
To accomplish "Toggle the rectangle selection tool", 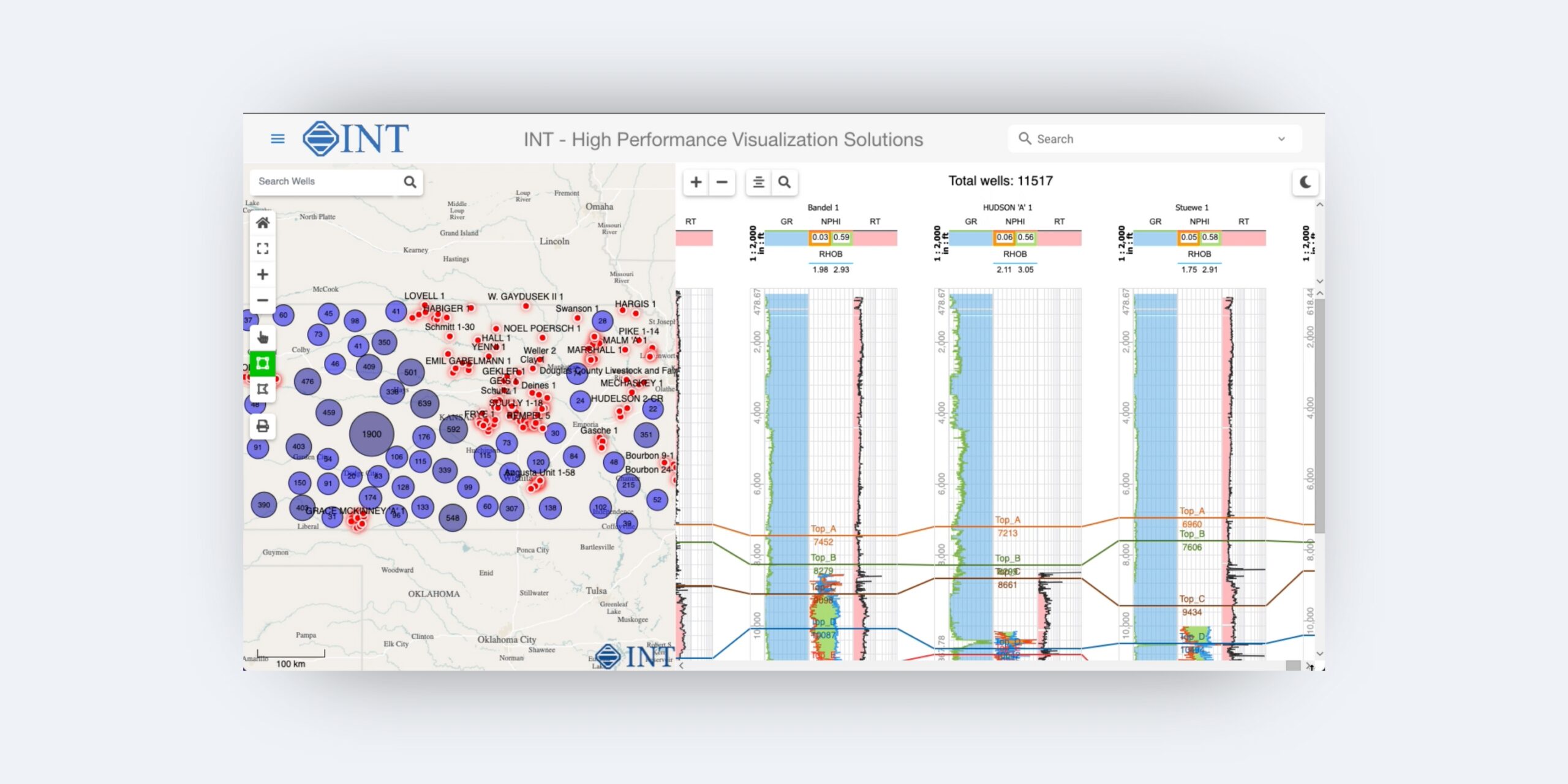I will (263, 363).
